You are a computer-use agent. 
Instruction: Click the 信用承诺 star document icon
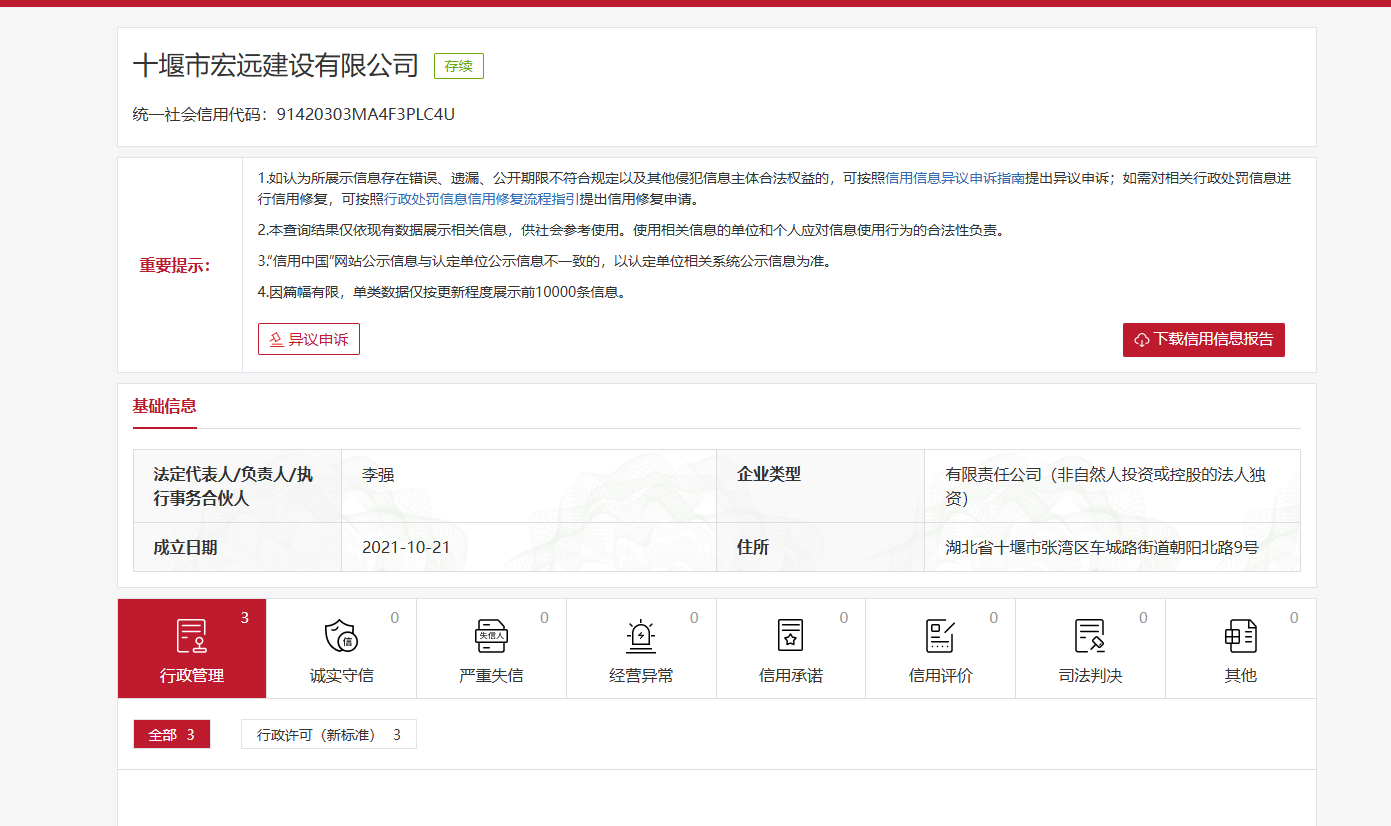click(791, 636)
